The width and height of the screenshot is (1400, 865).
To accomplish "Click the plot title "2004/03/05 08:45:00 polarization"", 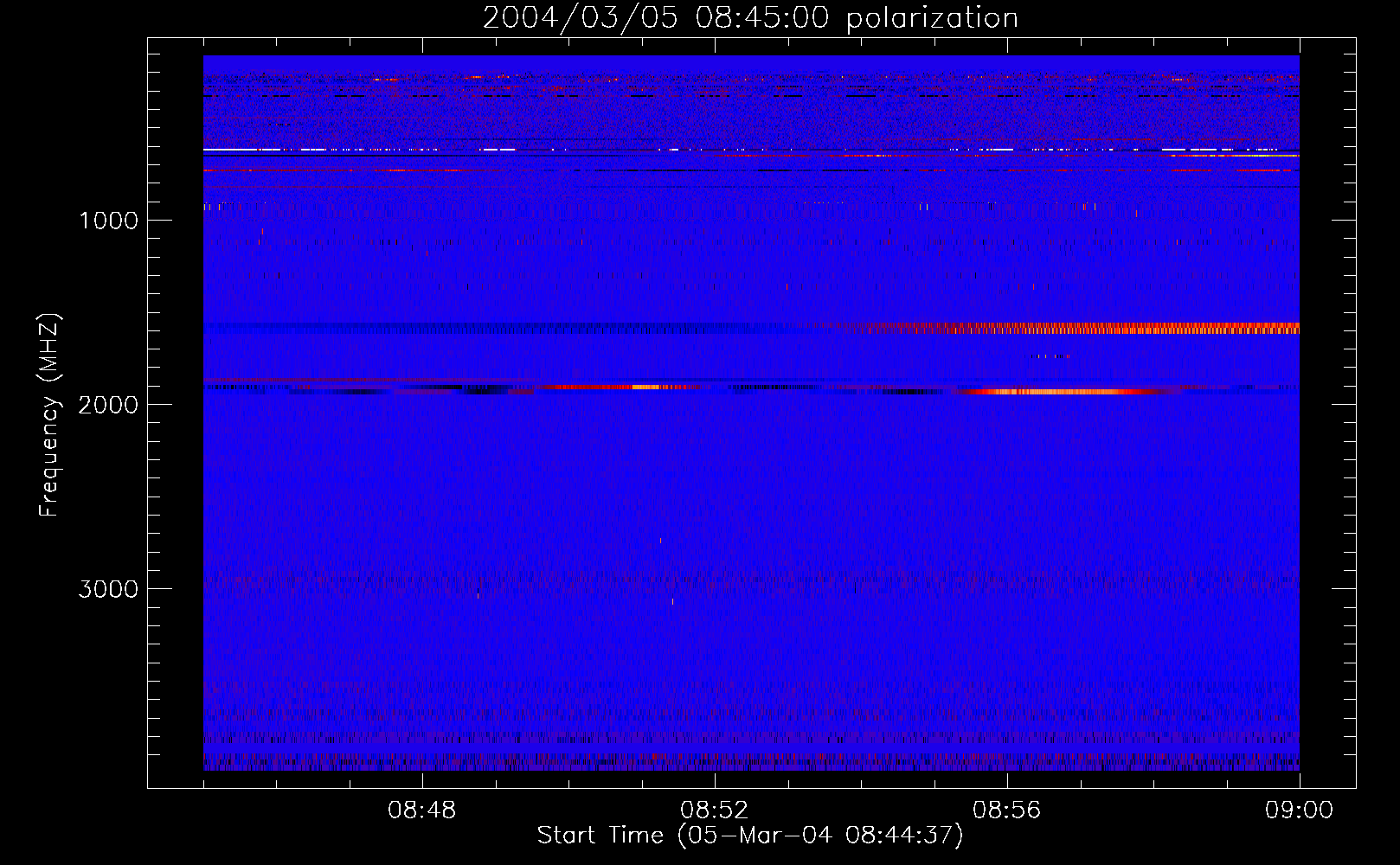I will click(750, 18).
